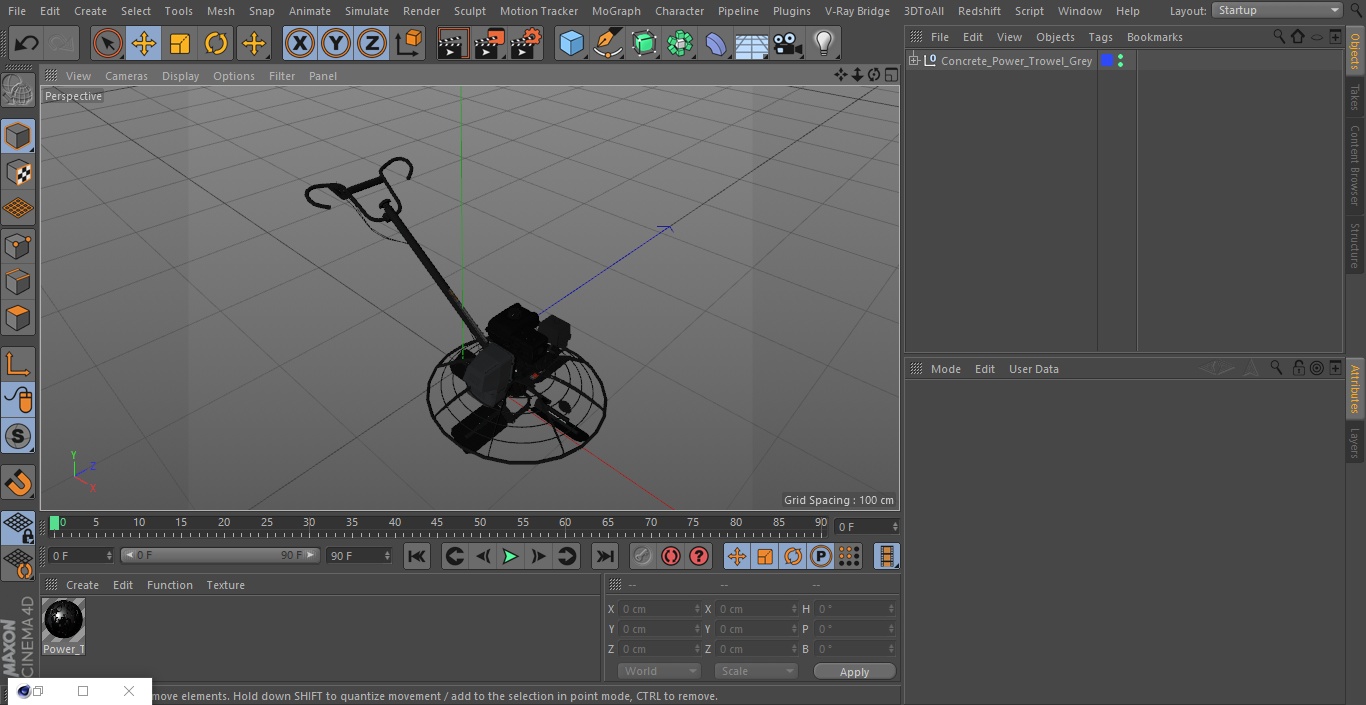Click the object layer color swatch
Image resolution: width=1366 pixels, height=705 pixels.
1107,61
